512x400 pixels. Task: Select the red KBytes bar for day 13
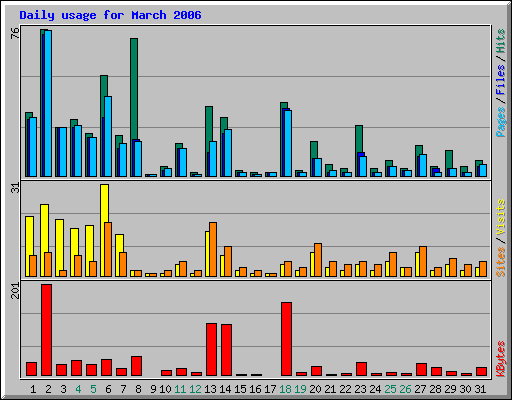tap(212, 350)
